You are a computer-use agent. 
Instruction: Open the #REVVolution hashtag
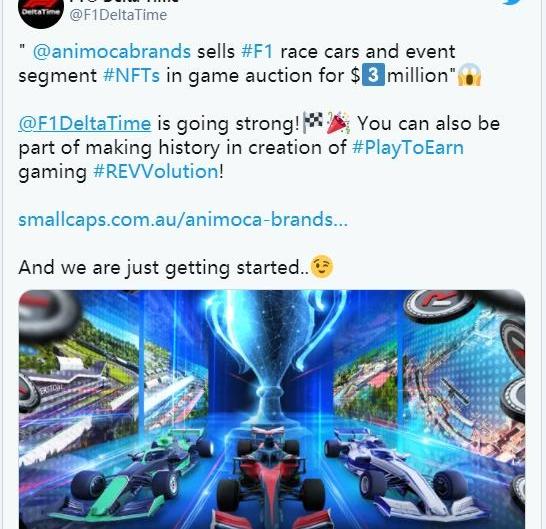[x=156, y=171]
